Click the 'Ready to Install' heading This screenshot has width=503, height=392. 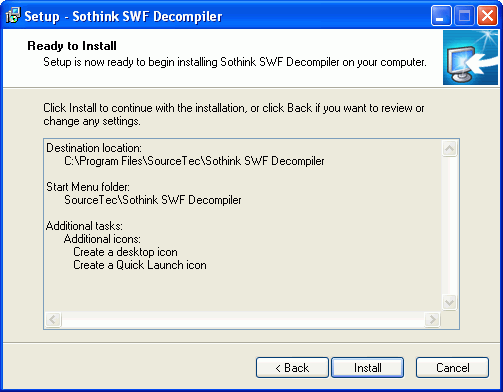pos(72,46)
